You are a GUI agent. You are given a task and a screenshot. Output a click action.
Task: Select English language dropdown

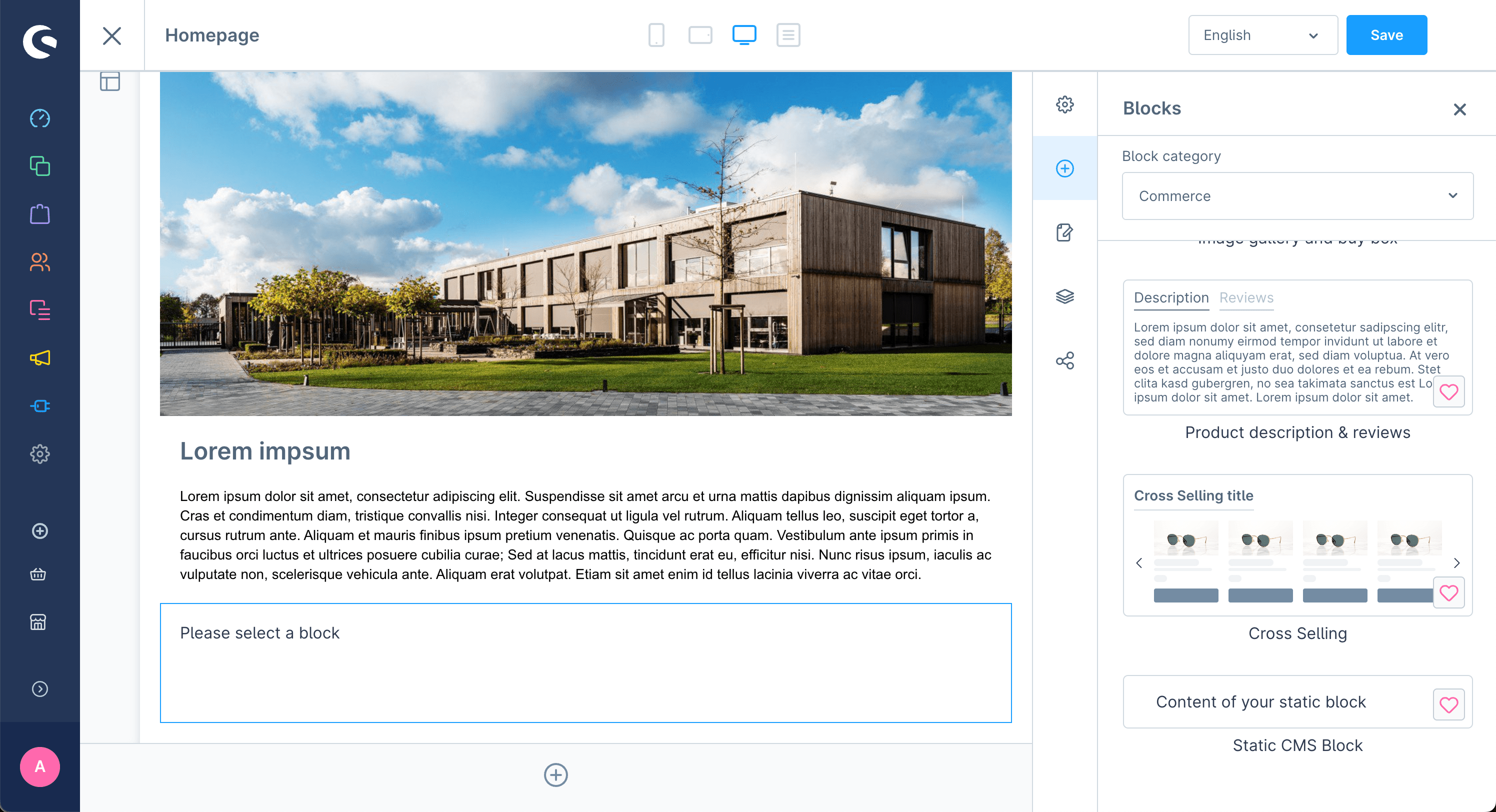point(1261,35)
